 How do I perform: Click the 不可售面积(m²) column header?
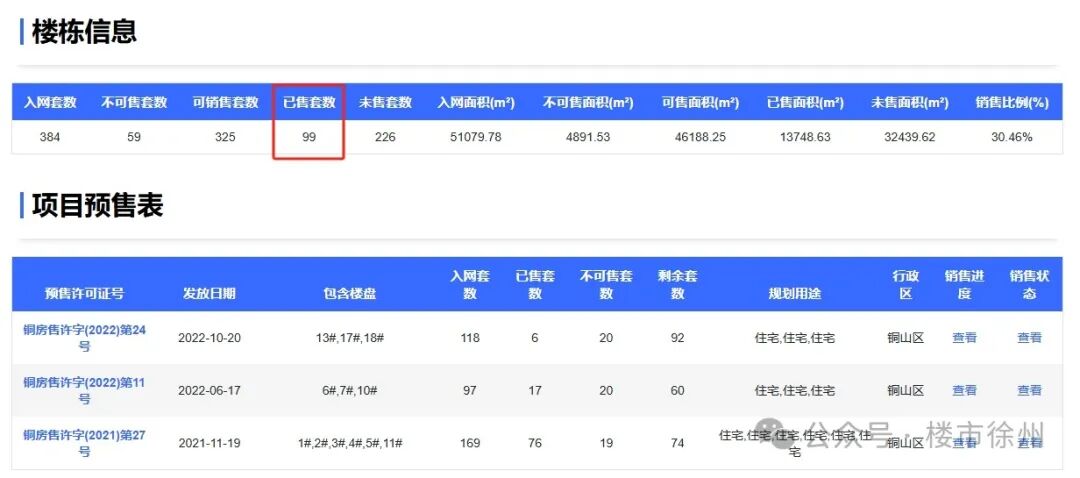click(588, 103)
